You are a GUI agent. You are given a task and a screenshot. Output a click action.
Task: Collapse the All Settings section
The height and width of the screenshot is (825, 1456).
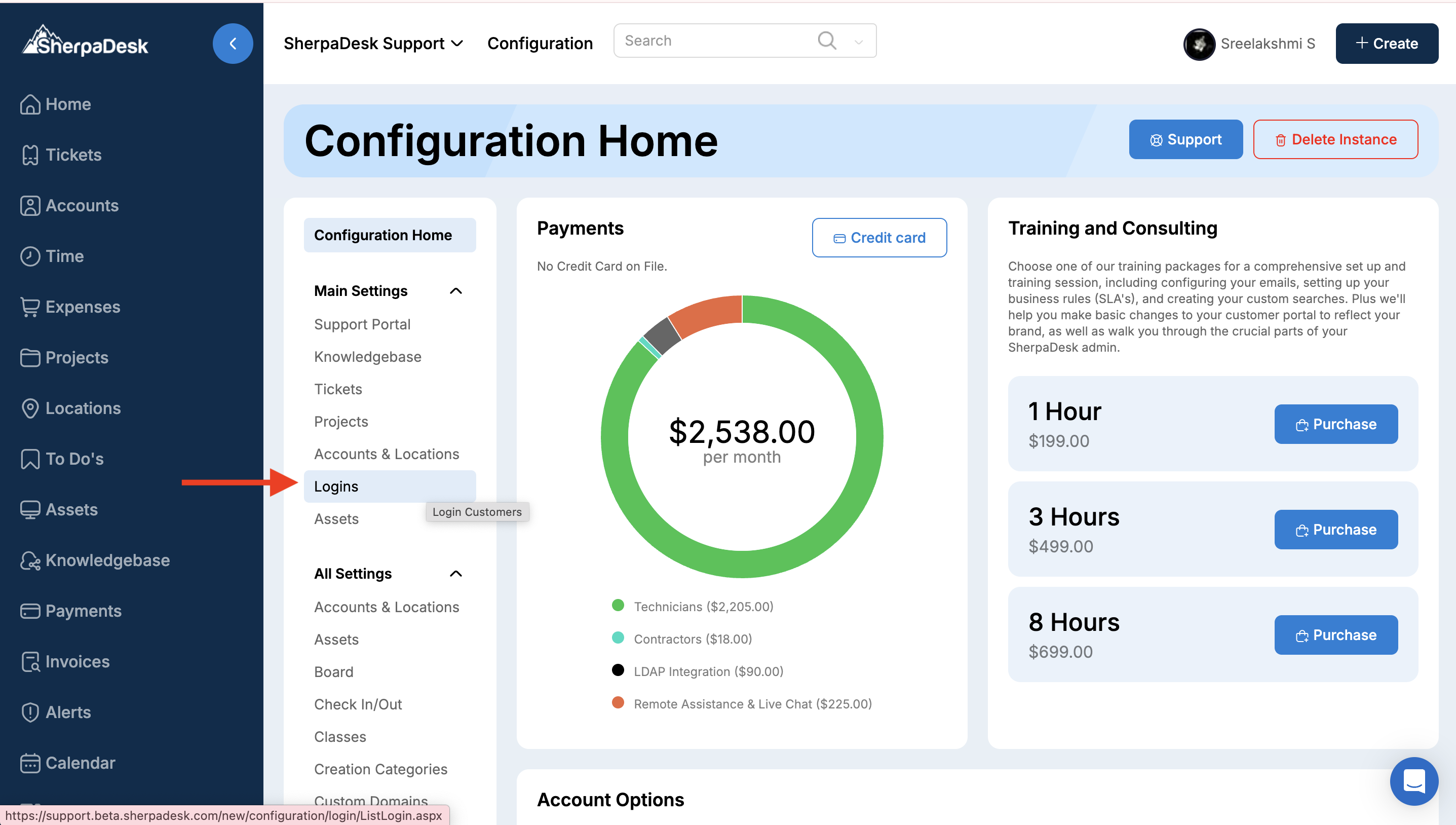[x=456, y=574]
